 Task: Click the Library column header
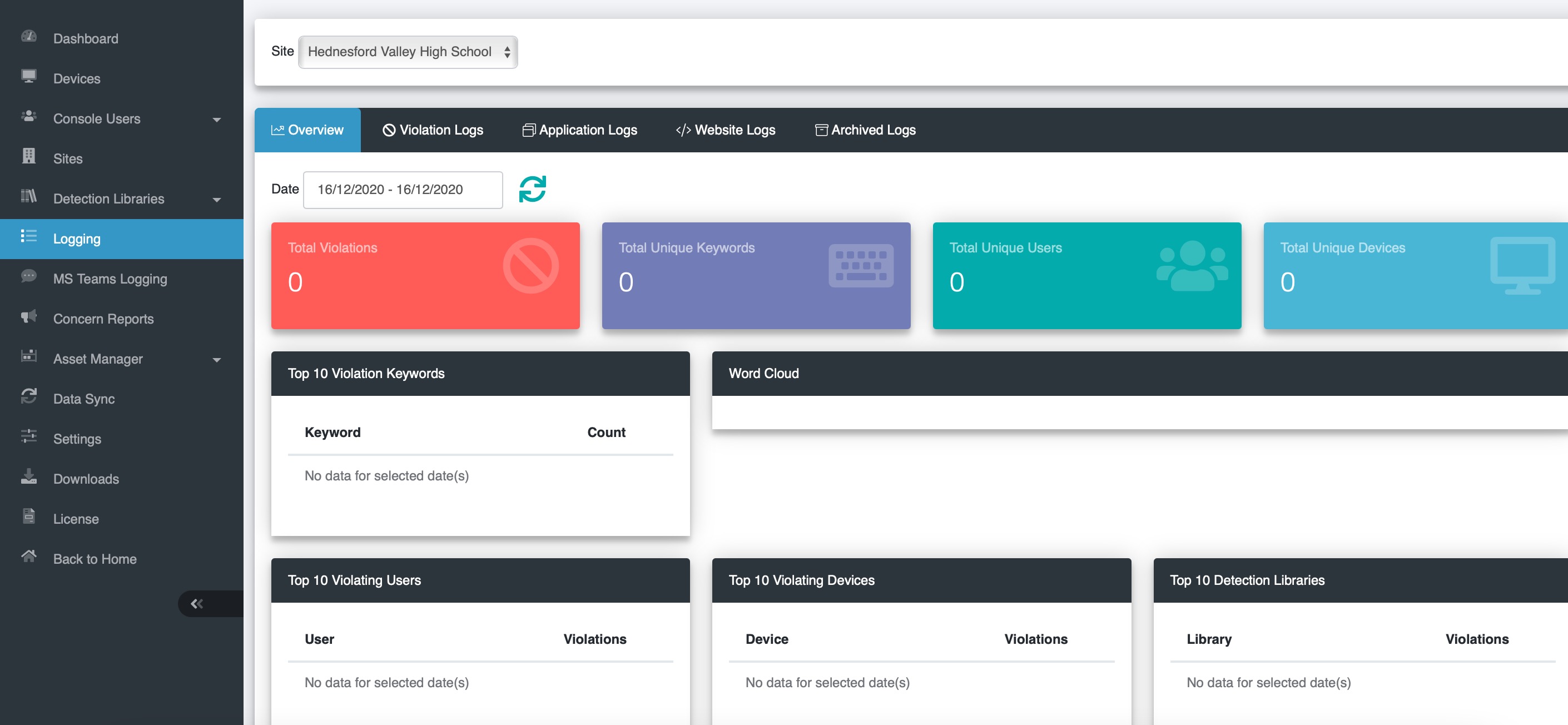[1209, 640]
